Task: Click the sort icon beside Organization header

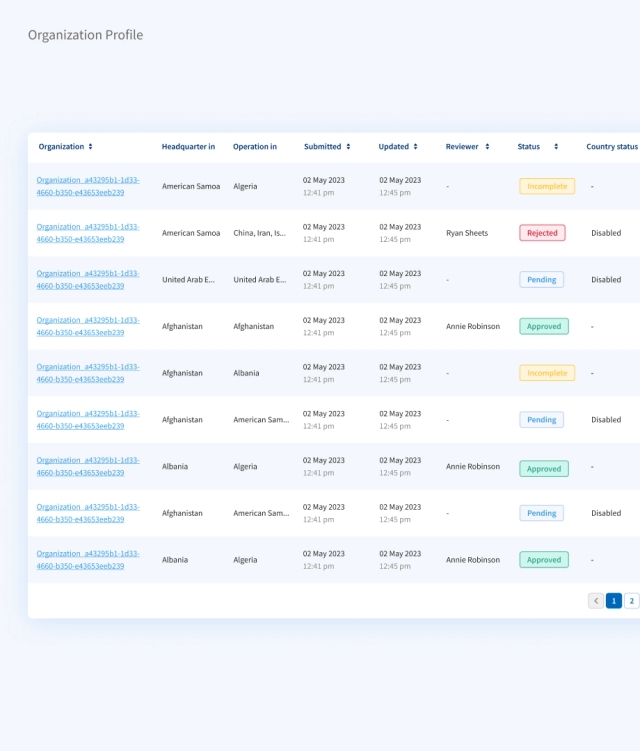Action: 90,147
